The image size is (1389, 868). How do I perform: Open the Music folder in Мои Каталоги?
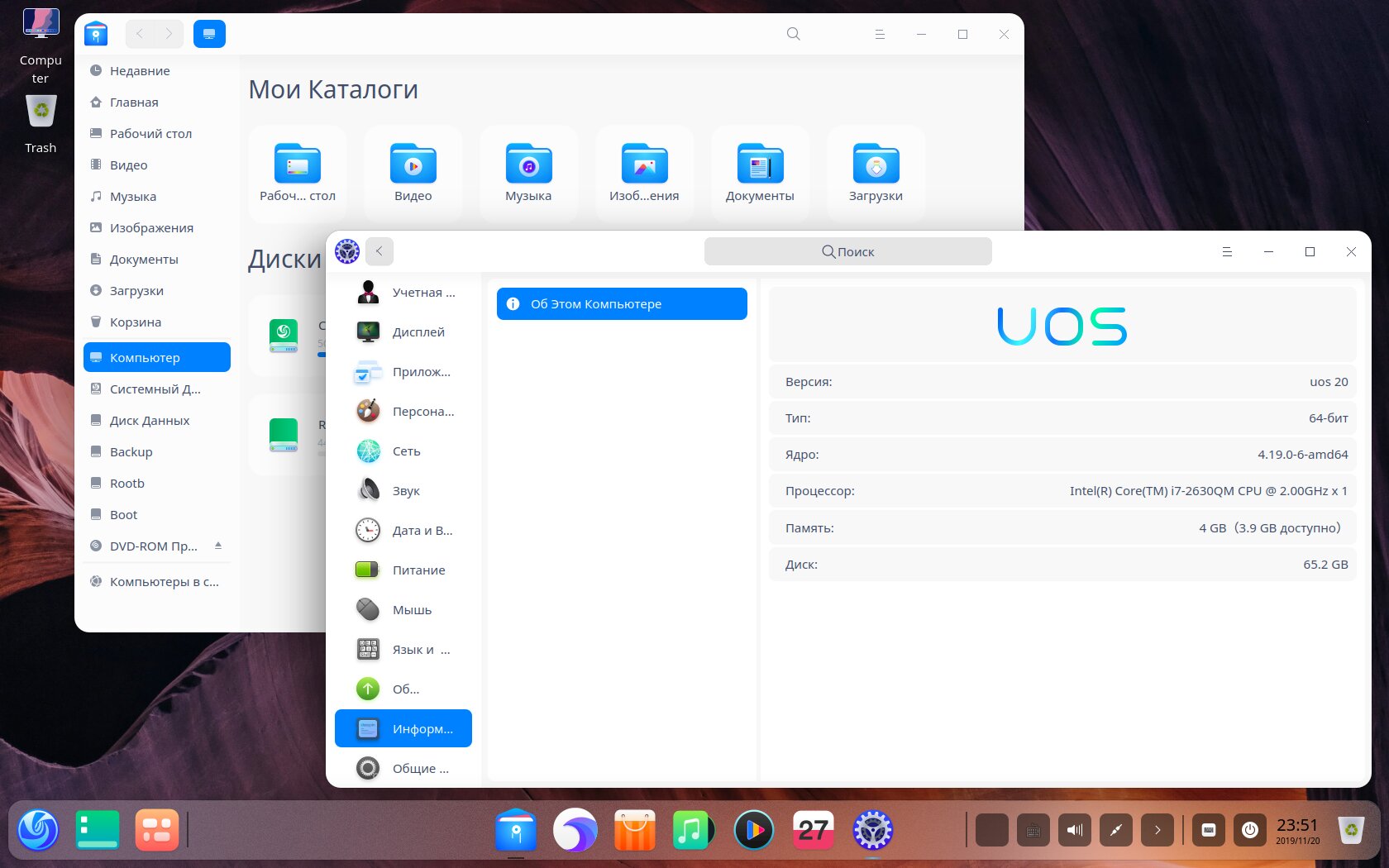tap(528, 174)
